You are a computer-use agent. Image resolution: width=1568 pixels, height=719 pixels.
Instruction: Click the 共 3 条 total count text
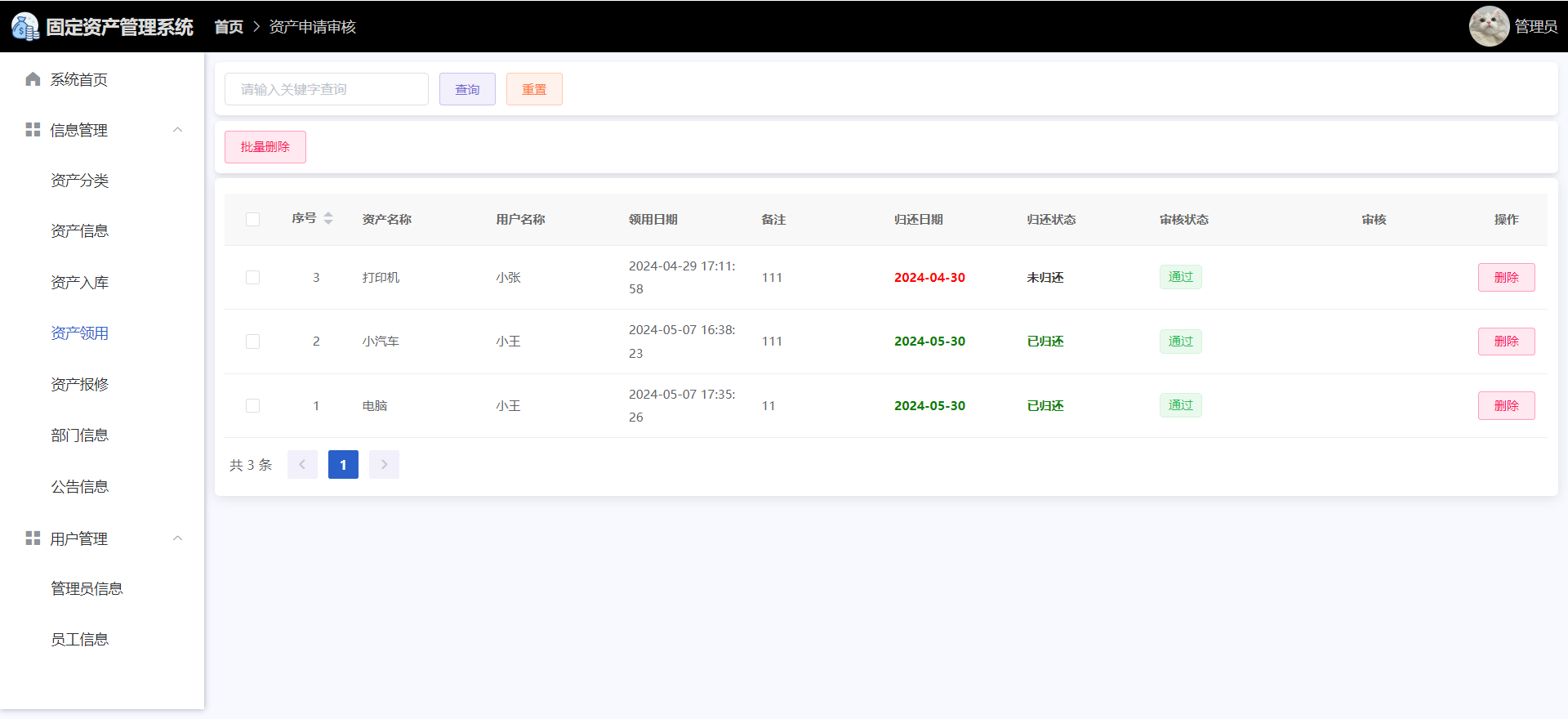point(251,465)
